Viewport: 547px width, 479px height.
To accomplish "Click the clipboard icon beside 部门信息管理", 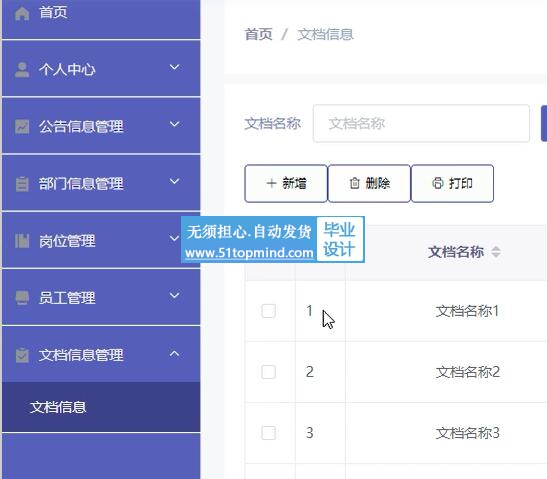I will pos(22,184).
